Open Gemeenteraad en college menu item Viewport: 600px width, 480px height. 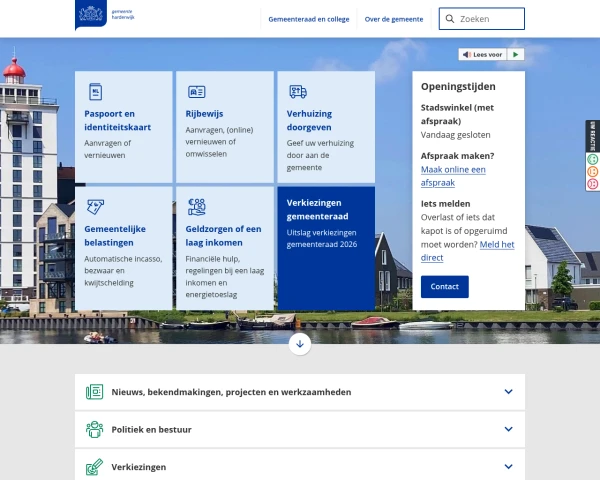(x=309, y=19)
